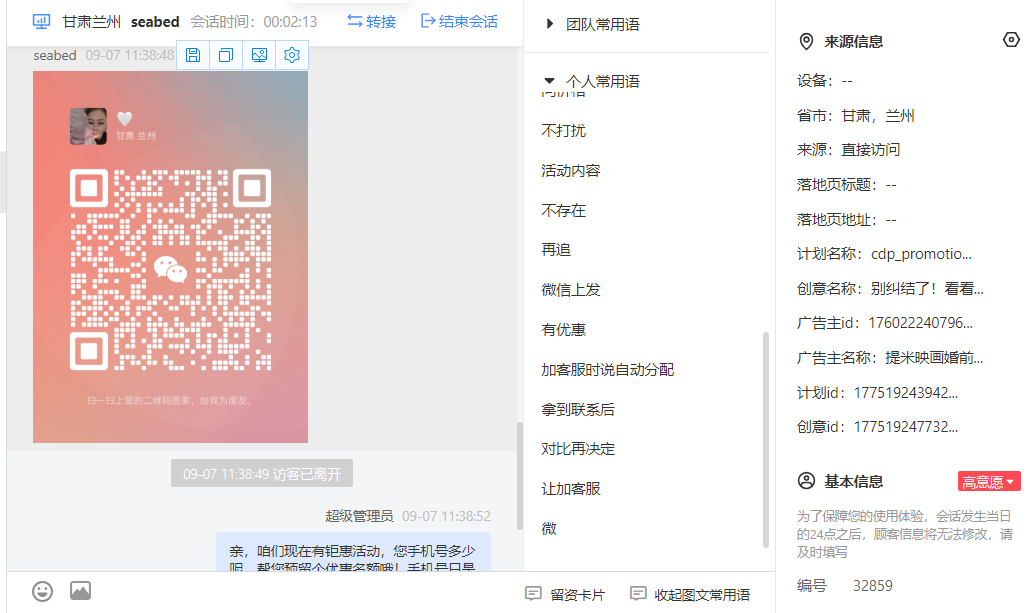
Task: Select the 让加客服 quick phrase
Action: (571, 489)
